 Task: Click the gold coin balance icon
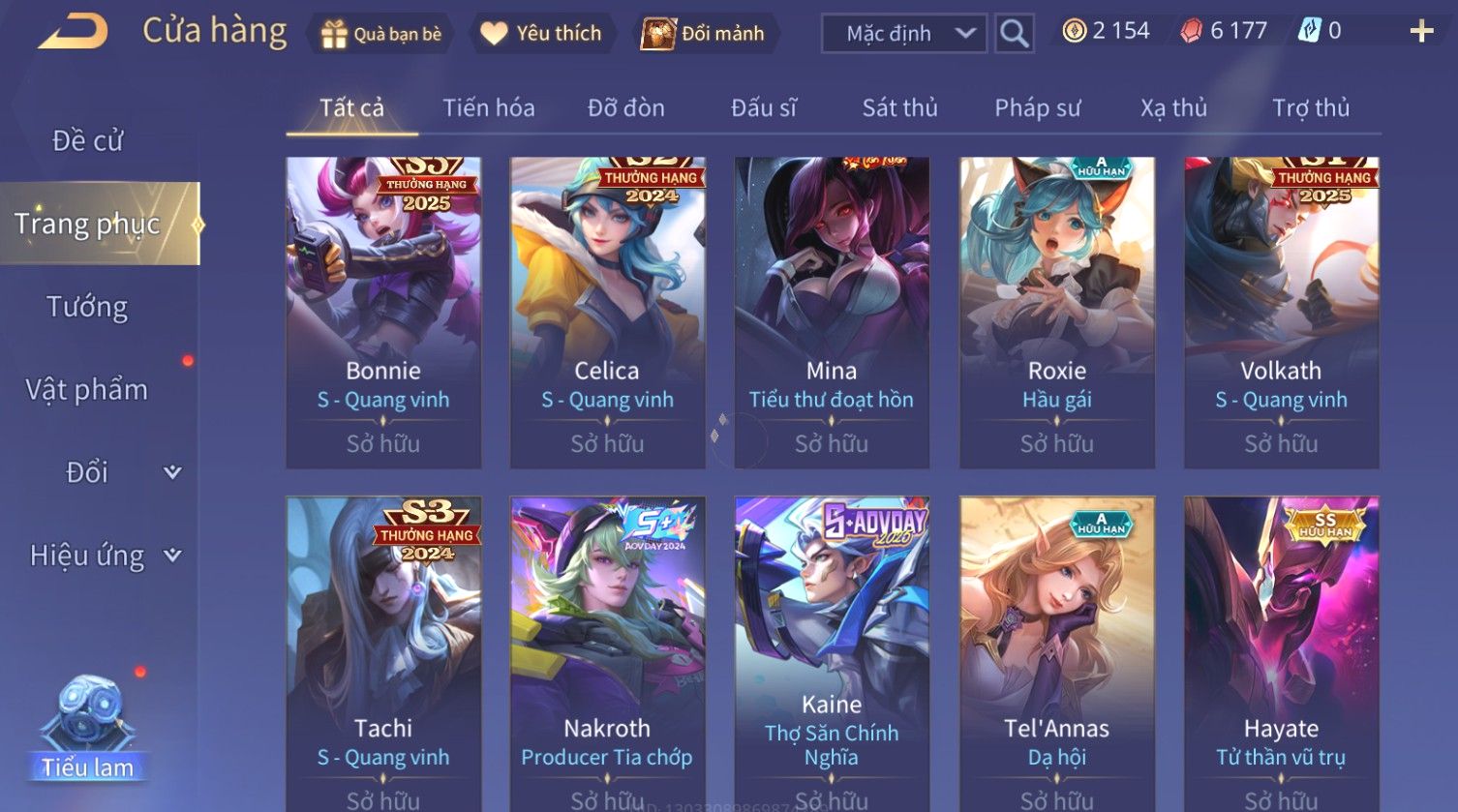(1074, 31)
